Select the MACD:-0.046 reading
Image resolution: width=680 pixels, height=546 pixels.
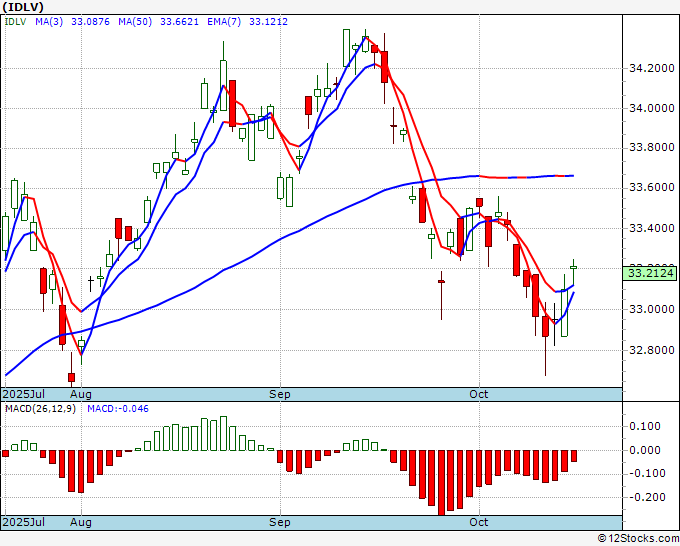tap(118, 409)
